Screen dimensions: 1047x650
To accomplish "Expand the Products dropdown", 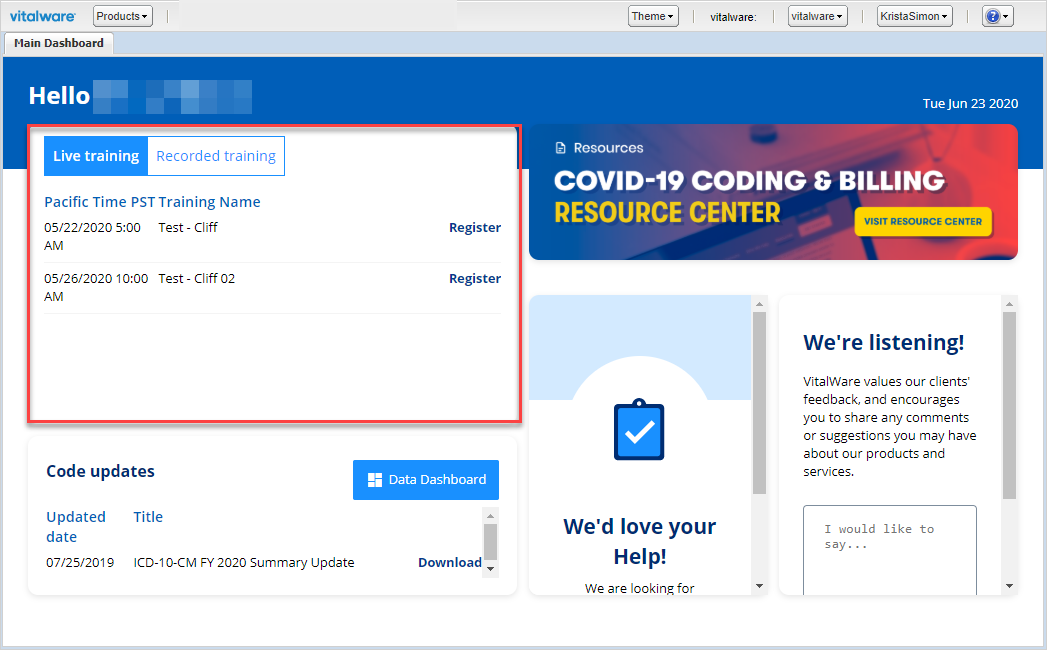I will [x=123, y=16].
